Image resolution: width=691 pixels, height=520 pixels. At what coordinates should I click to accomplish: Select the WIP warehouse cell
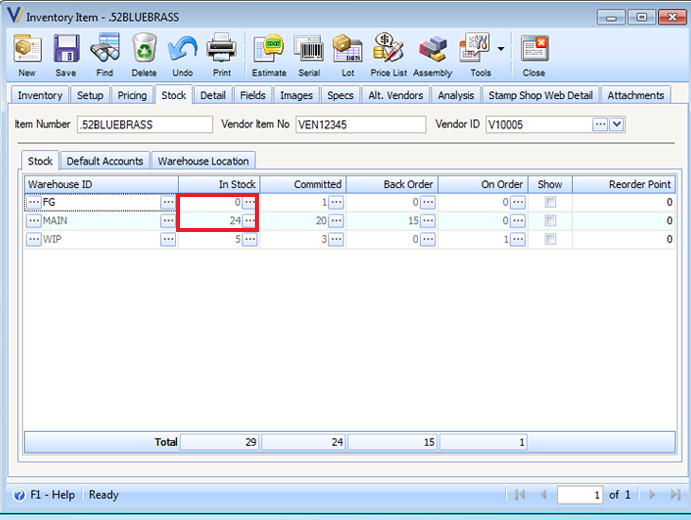point(101,239)
